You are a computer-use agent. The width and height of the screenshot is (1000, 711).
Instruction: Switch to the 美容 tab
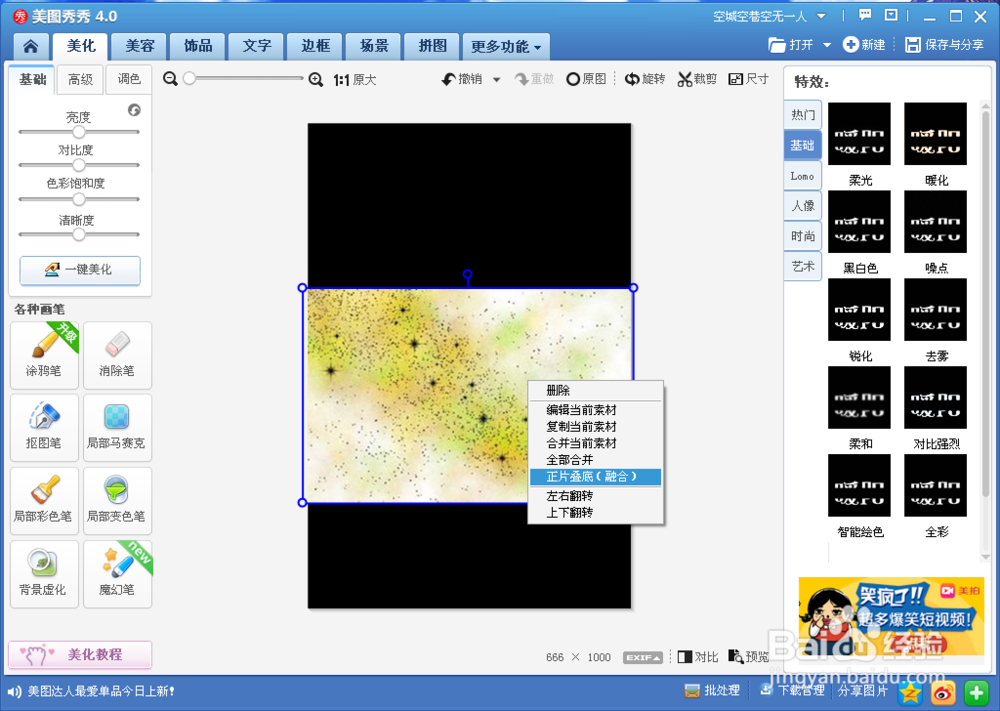(140, 46)
